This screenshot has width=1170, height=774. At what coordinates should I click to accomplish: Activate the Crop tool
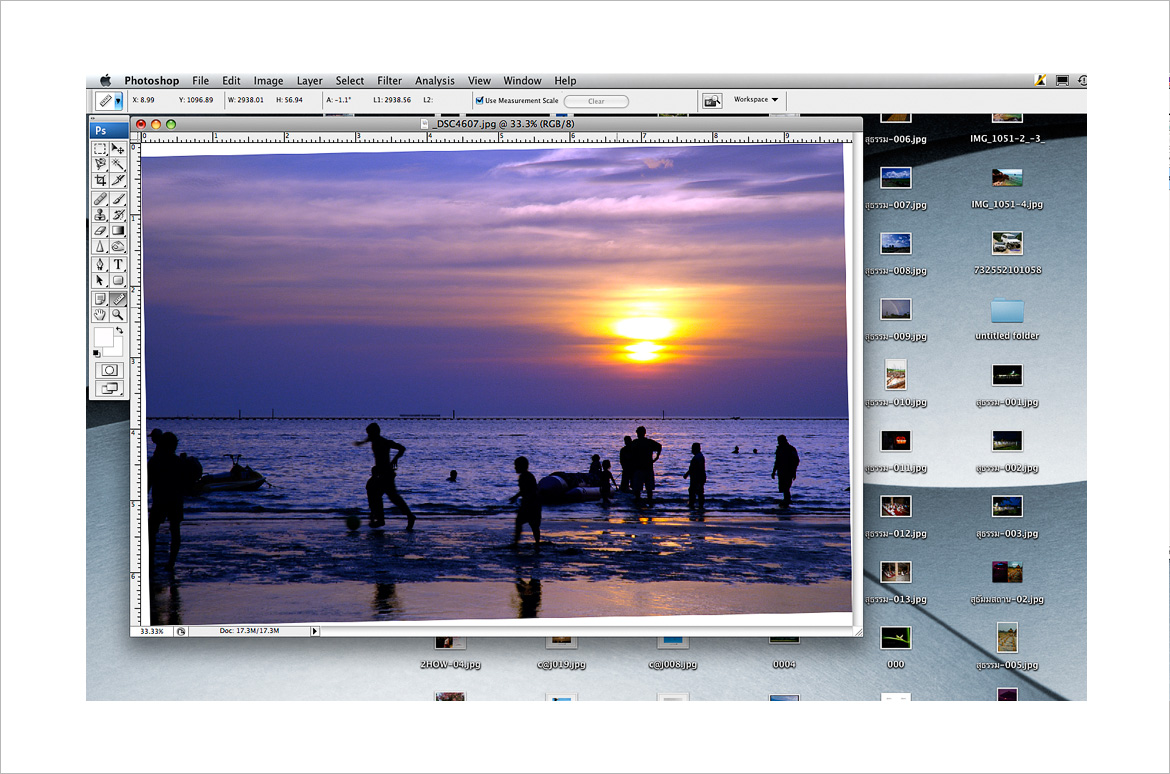coord(100,180)
